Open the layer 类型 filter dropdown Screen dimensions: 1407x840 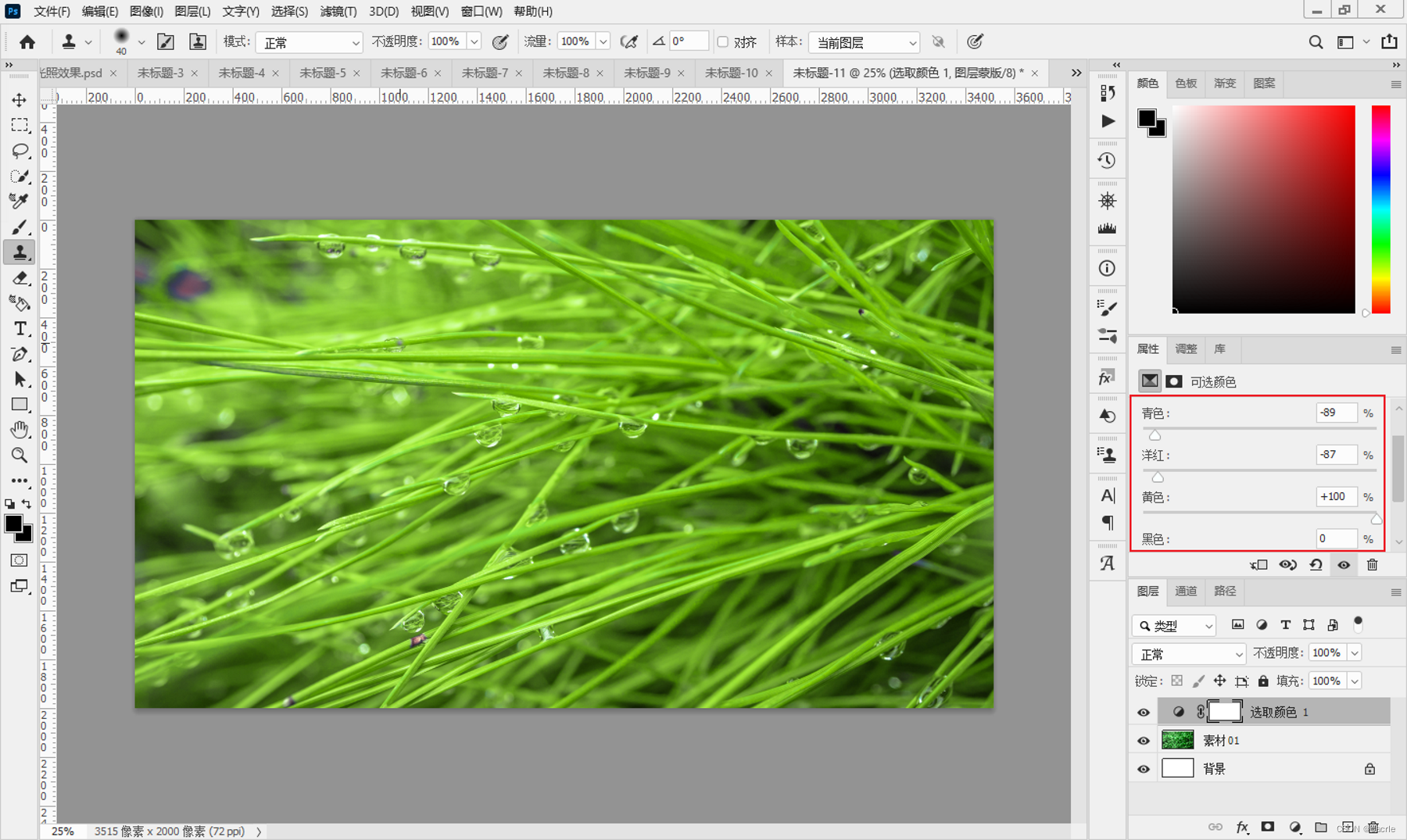click(x=1174, y=625)
